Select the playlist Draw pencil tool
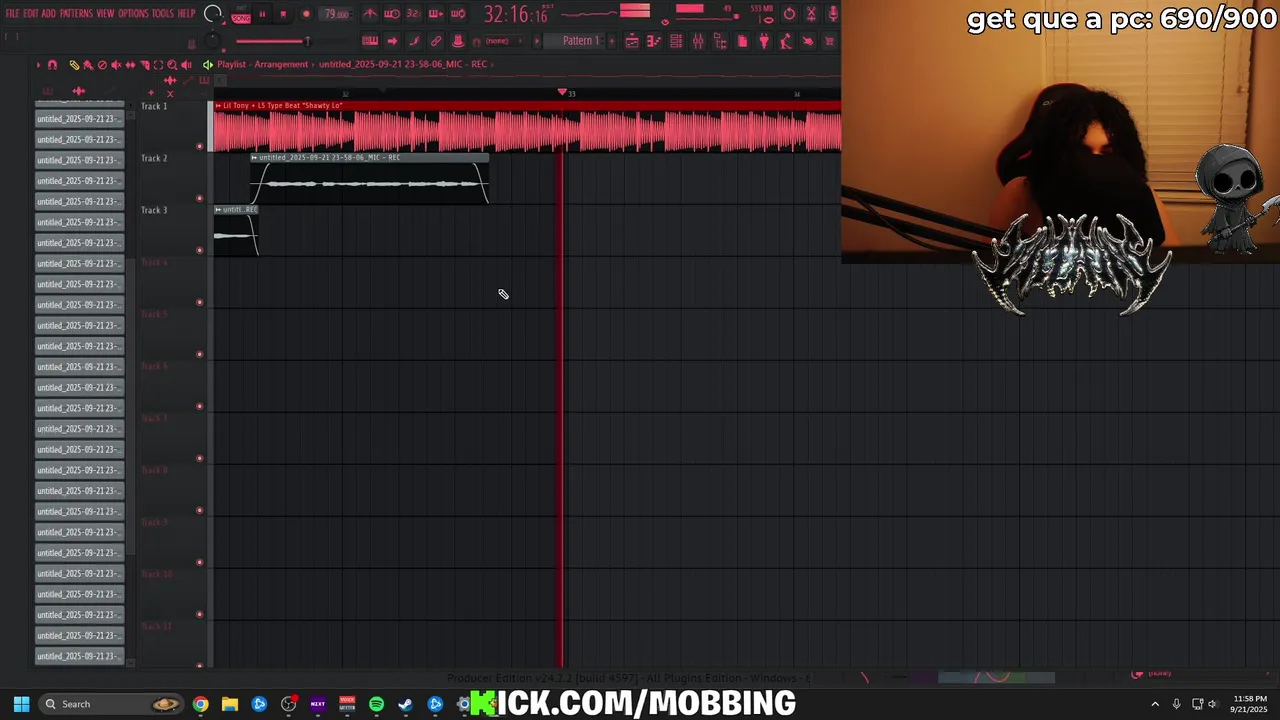1280x720 pixels. click(x=74, y=64)
